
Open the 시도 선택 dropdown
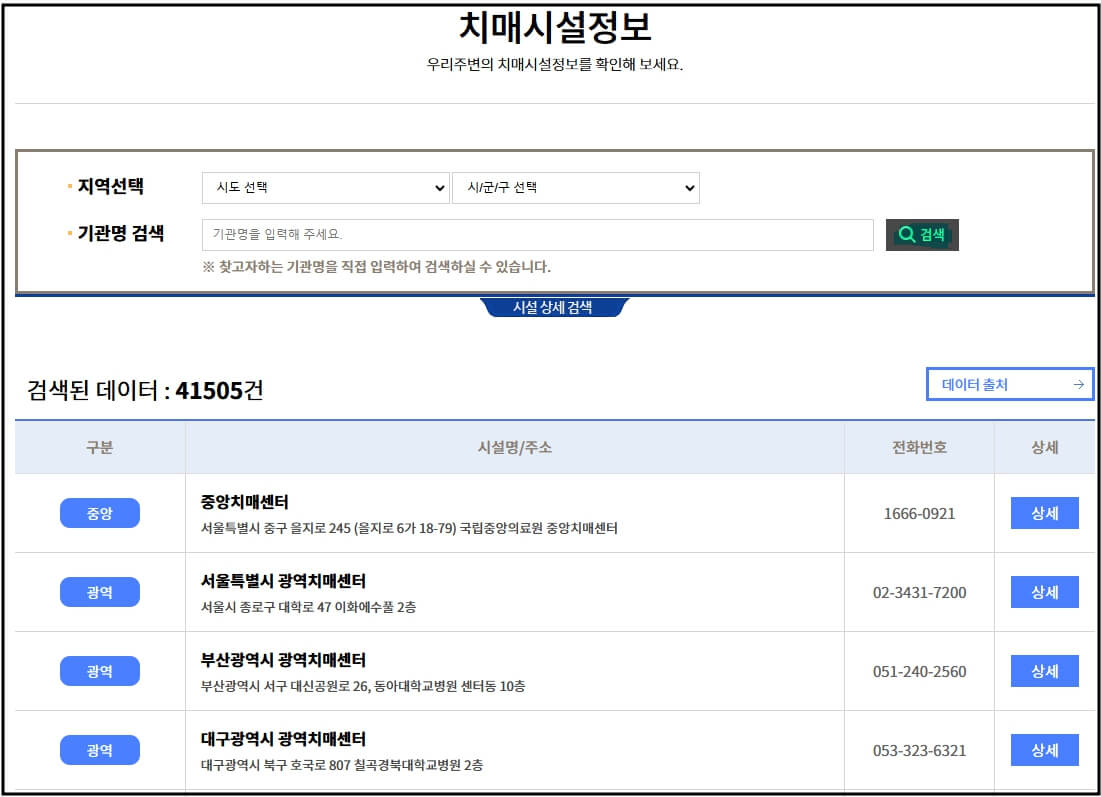325,187
